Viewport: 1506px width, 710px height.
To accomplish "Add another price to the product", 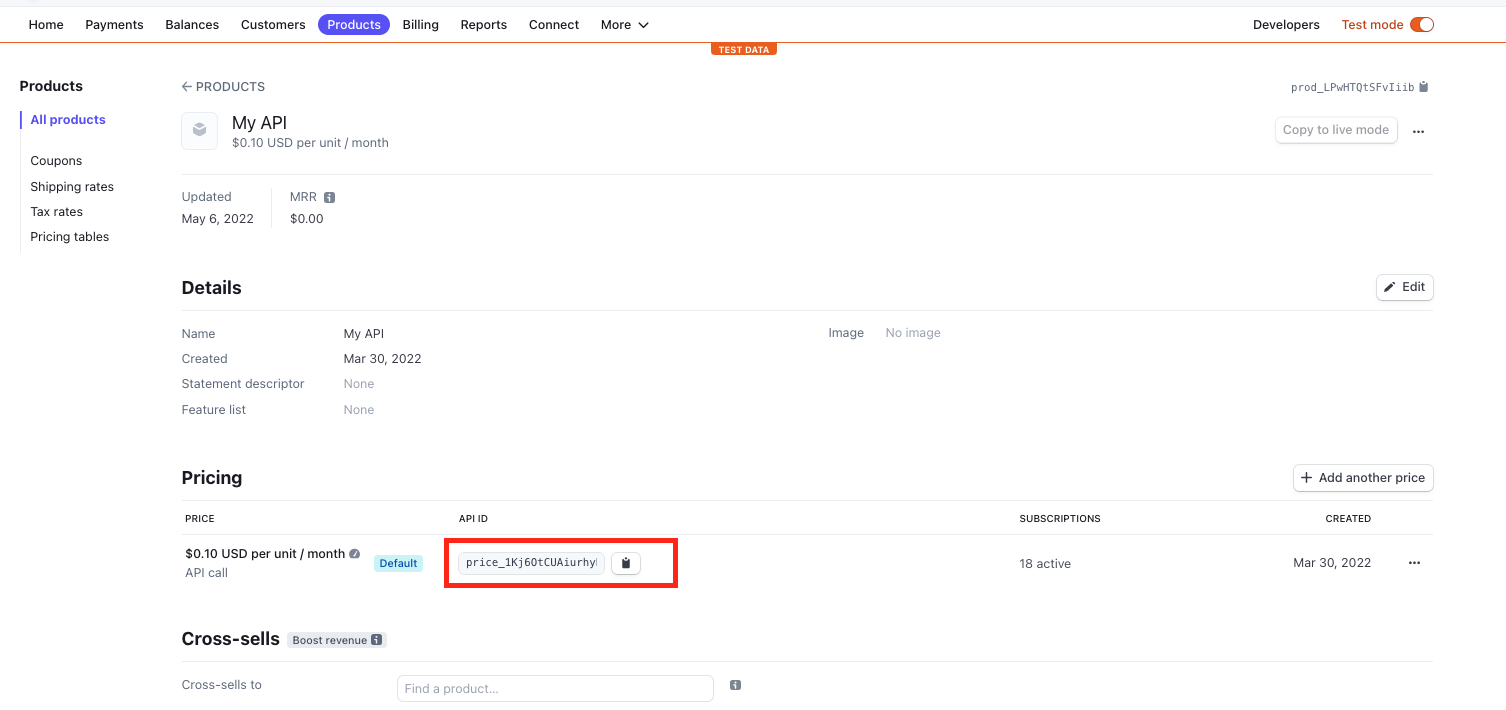I will coord(1363,478).
